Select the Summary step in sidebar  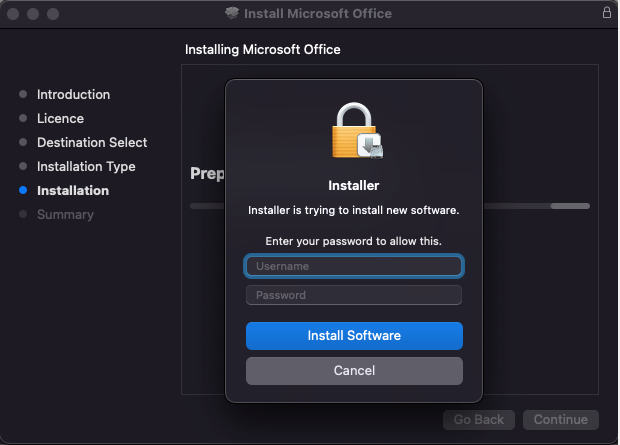click(x=66, y=214)
